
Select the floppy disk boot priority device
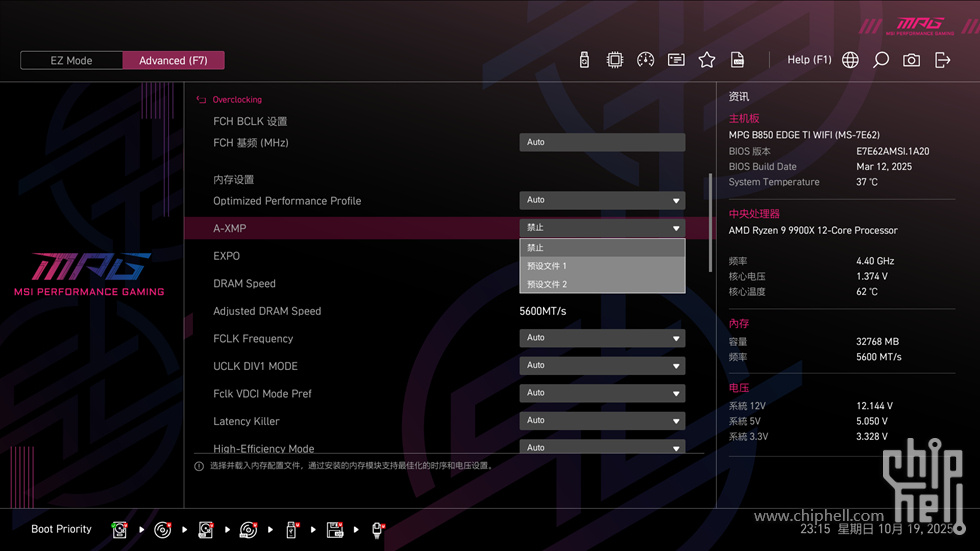[335, 529]
